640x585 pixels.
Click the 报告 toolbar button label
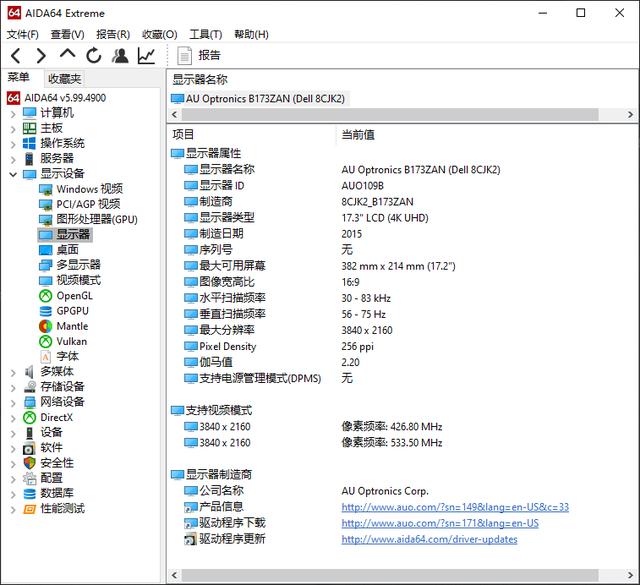[209, 55]
